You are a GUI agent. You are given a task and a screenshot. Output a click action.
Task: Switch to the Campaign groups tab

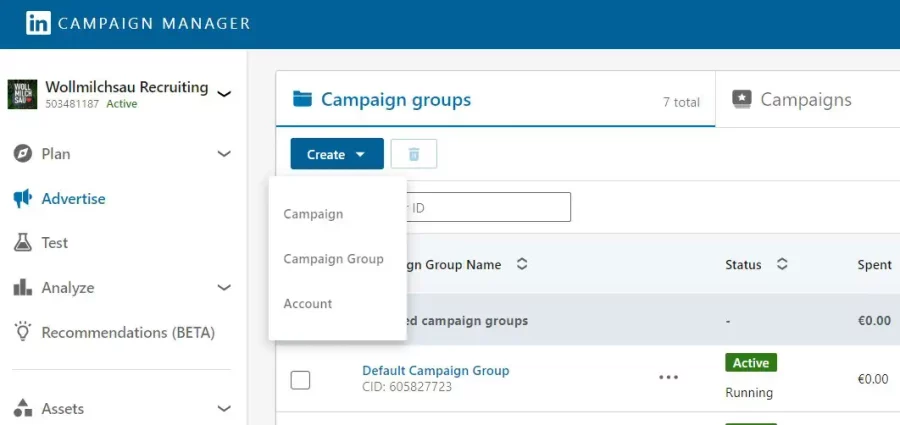[x=495, y=99]
